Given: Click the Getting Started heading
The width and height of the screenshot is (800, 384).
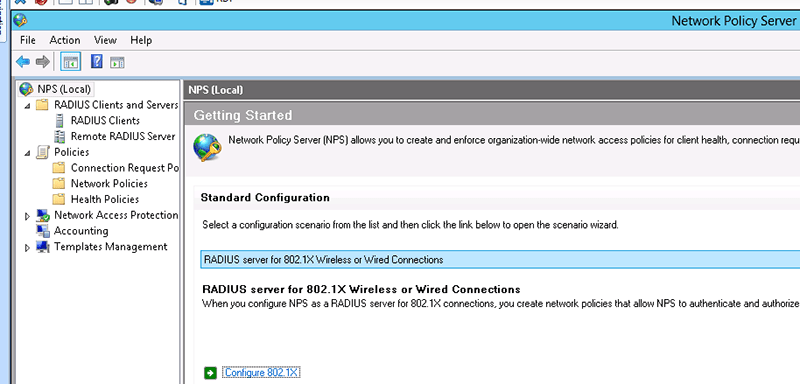Looking at the screenshot, I should (x=243, y=115).
